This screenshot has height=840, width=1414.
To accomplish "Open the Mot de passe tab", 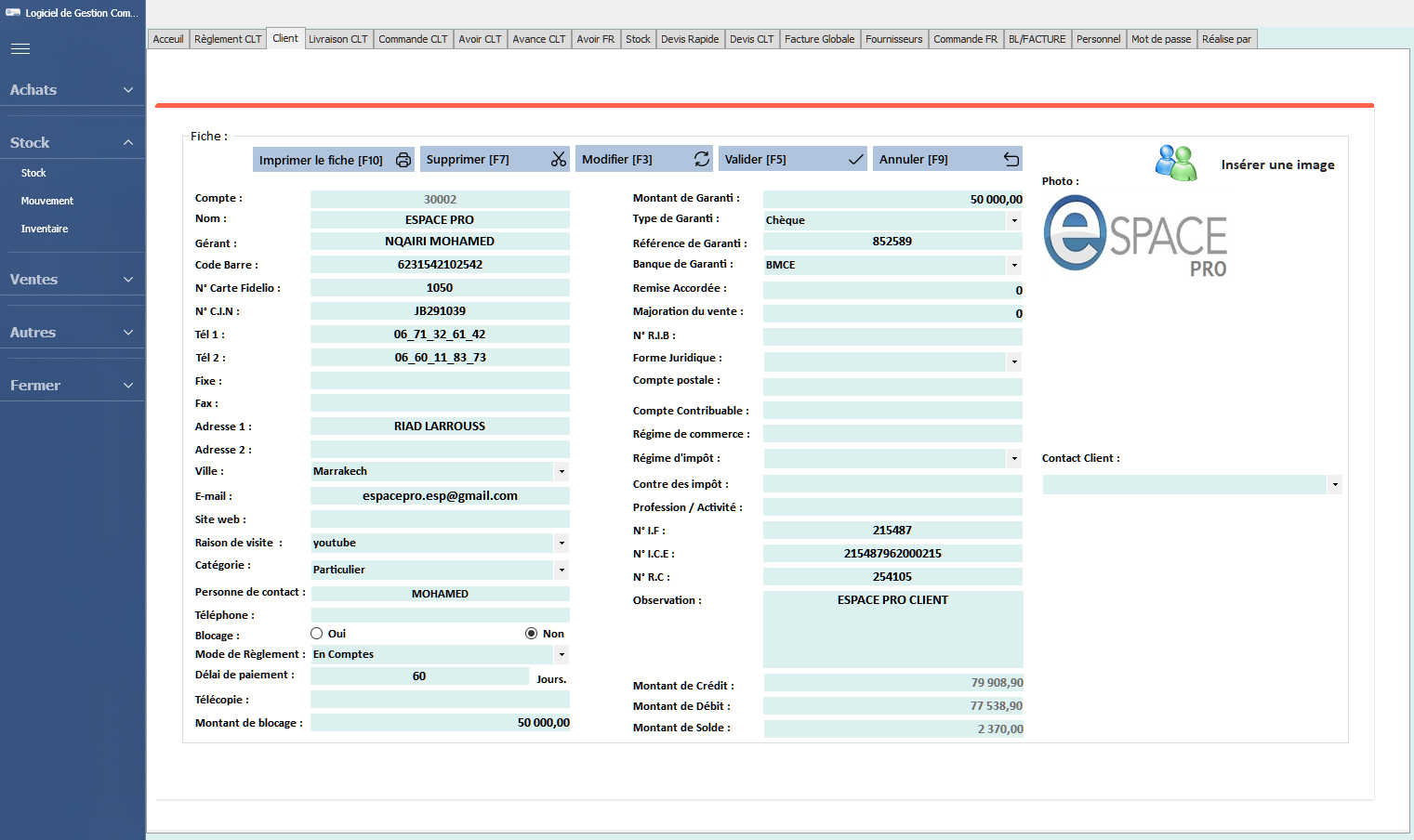I will point(1161,39).
